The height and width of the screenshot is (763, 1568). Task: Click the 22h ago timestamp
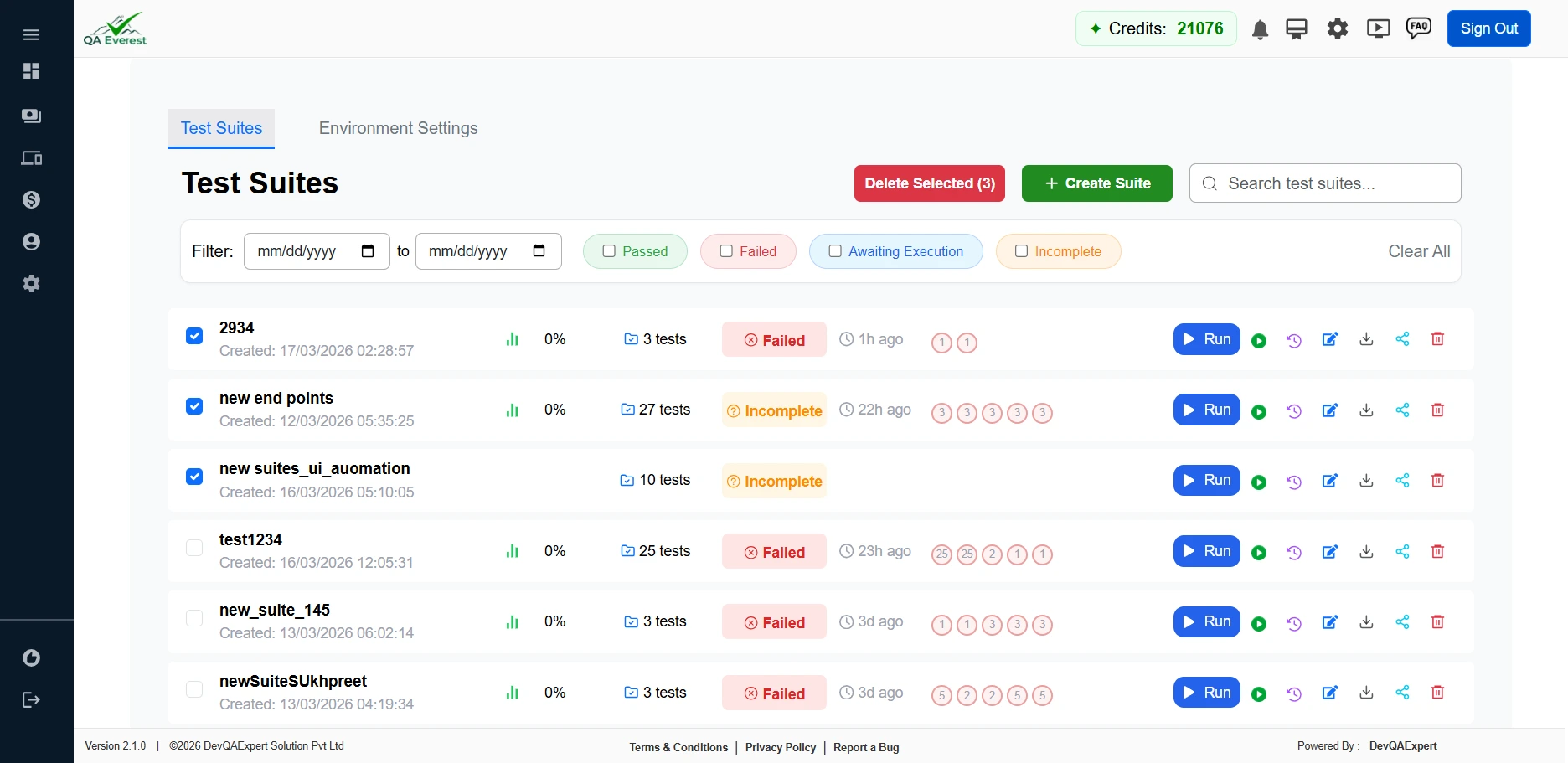point(875,410)
